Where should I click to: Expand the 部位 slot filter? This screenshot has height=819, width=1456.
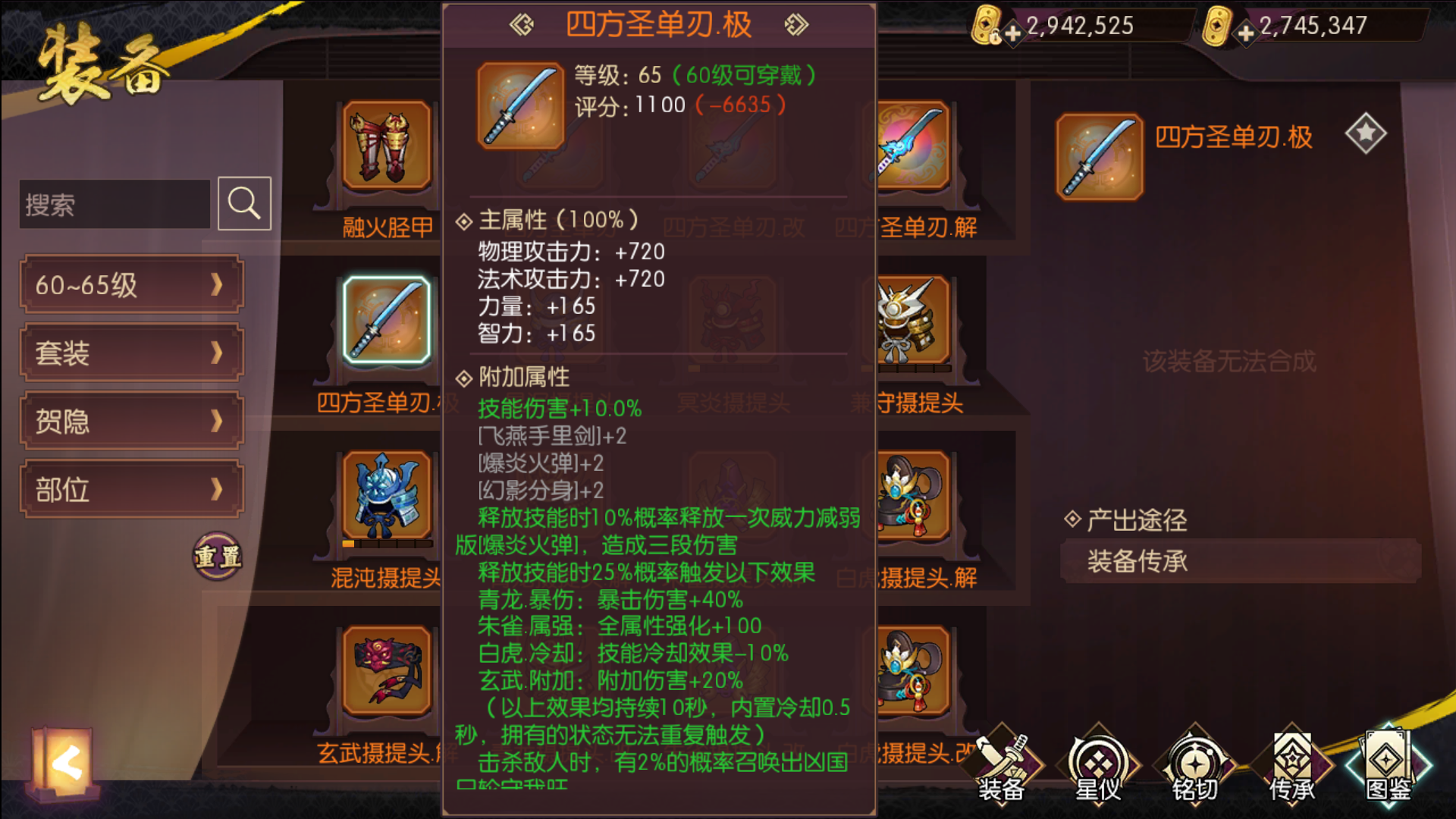131,489
